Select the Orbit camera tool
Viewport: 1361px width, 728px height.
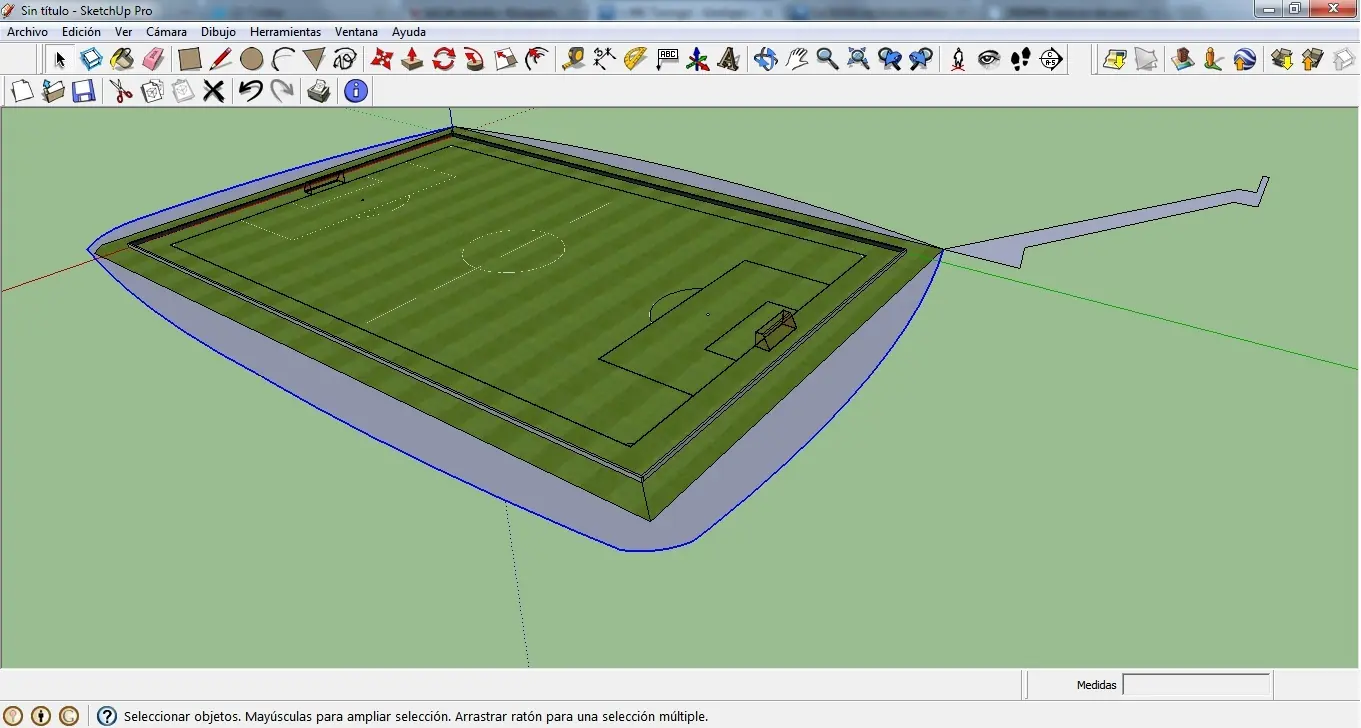[x=766, y=59]
